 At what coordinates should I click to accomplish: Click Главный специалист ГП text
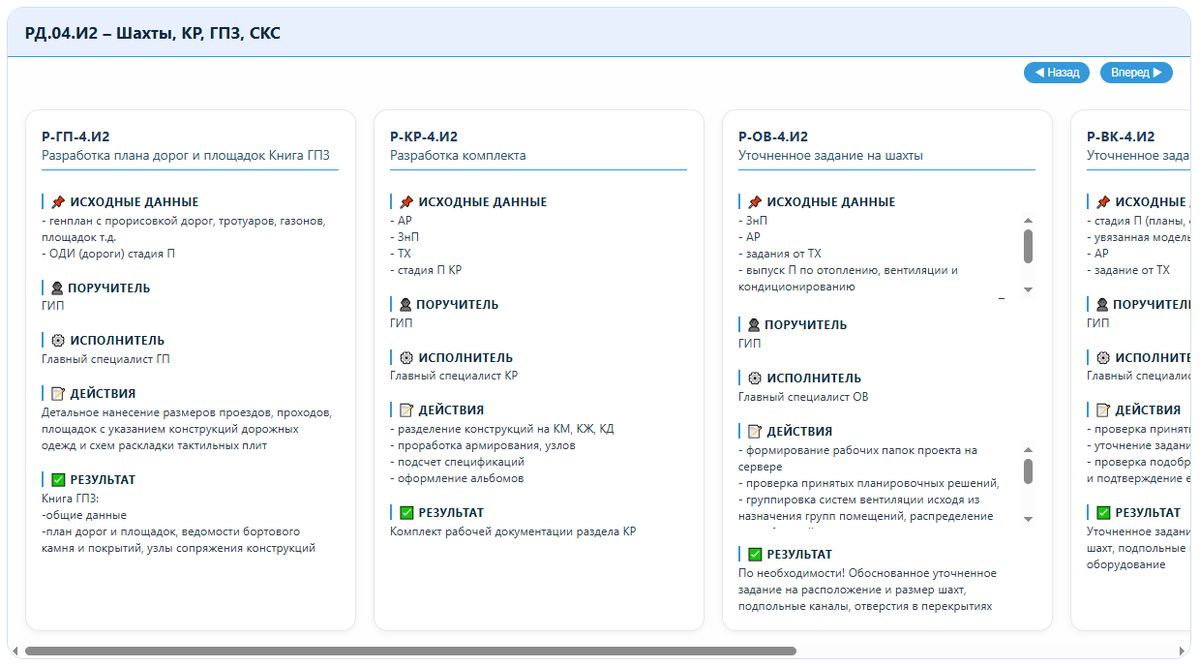coord(106,359)
